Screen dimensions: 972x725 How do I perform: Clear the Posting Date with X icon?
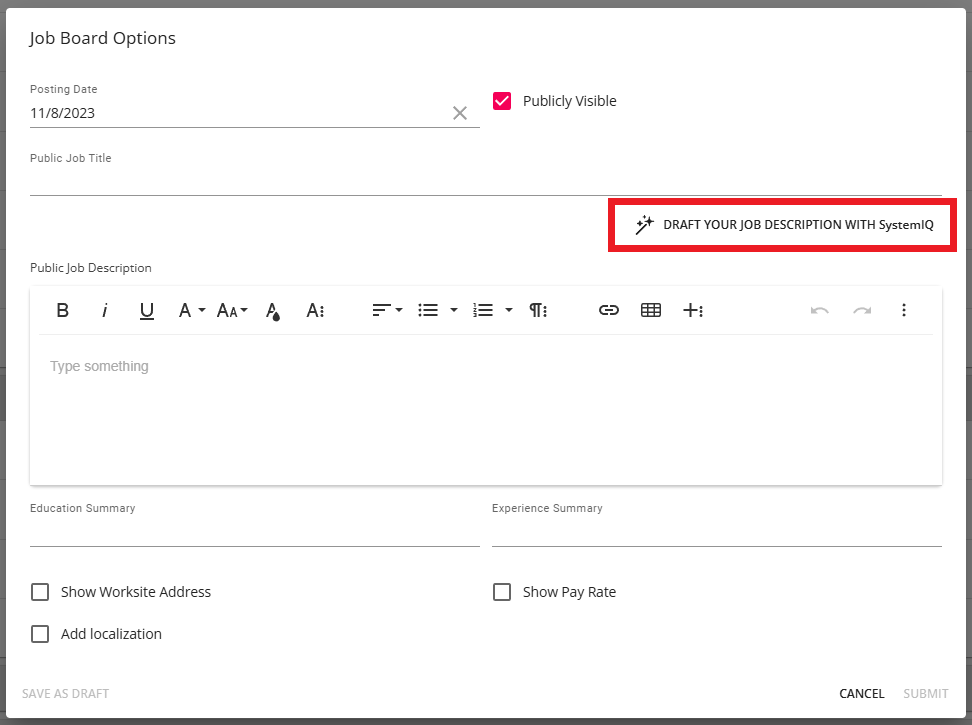pyautogui.click(x=460, y=113)
